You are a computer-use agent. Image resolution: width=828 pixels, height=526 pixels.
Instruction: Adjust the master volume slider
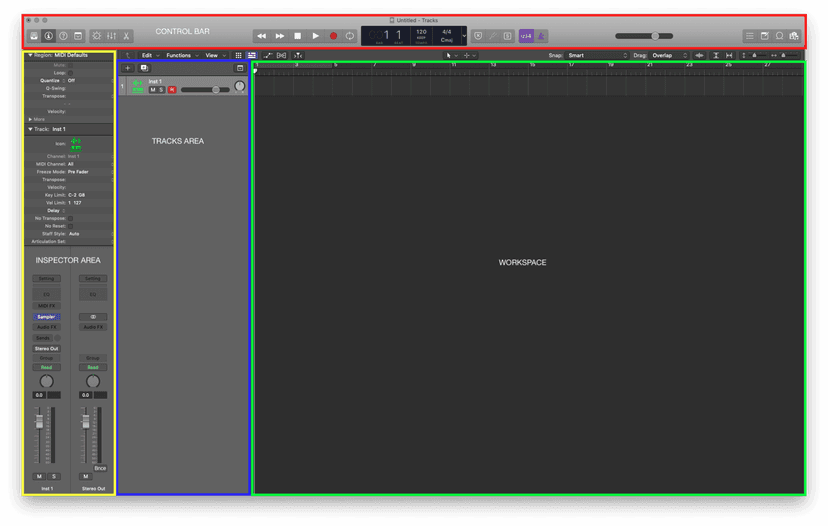click(644, 36)
